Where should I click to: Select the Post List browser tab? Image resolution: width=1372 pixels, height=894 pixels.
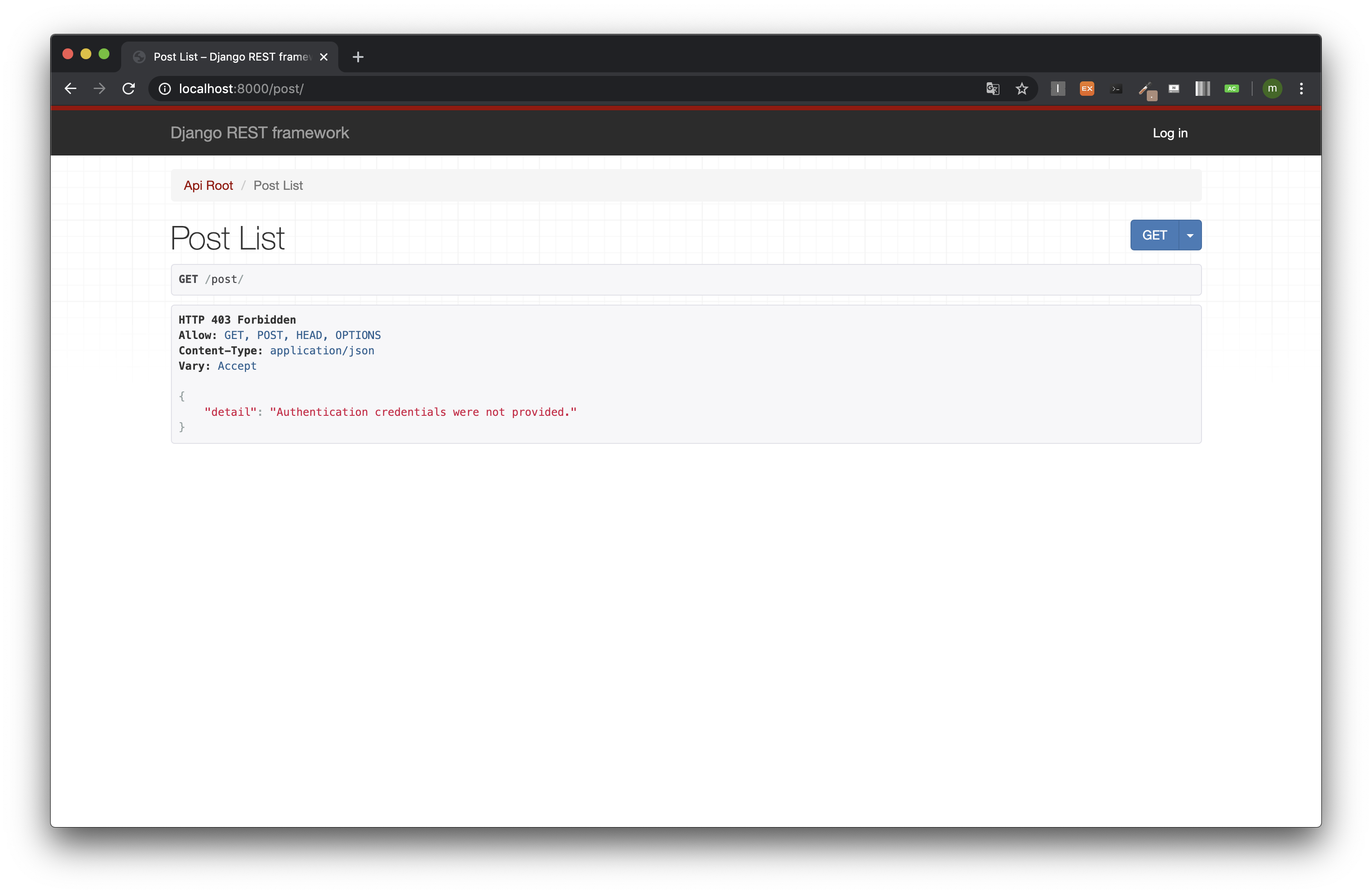click(231, 57)
